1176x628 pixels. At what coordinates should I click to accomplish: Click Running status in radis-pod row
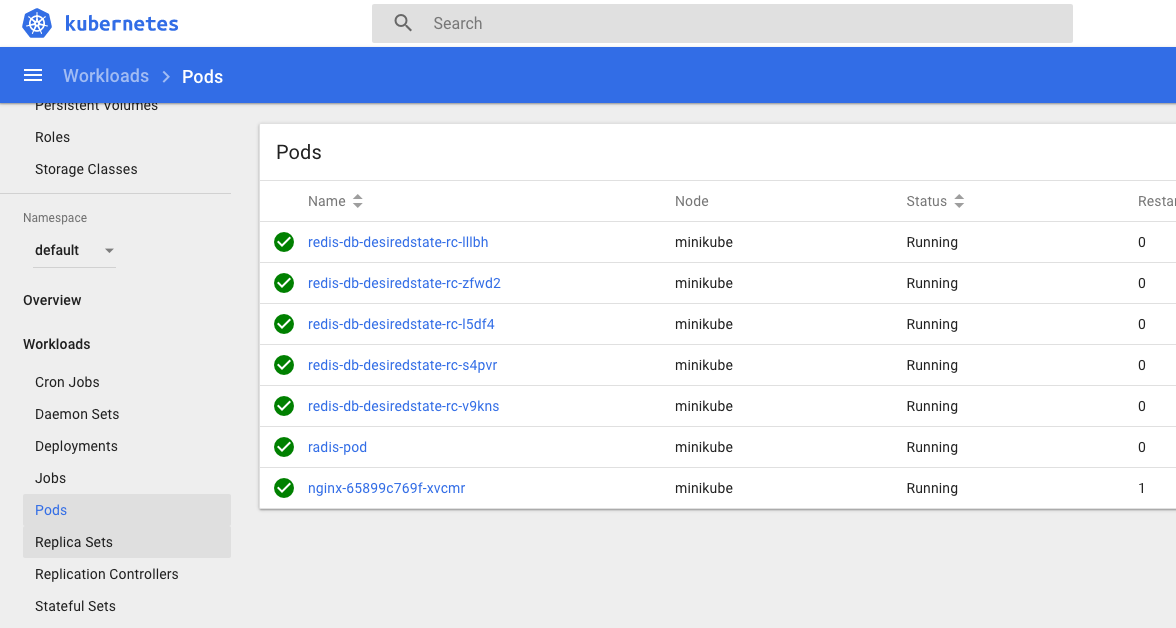coord(932,447)
